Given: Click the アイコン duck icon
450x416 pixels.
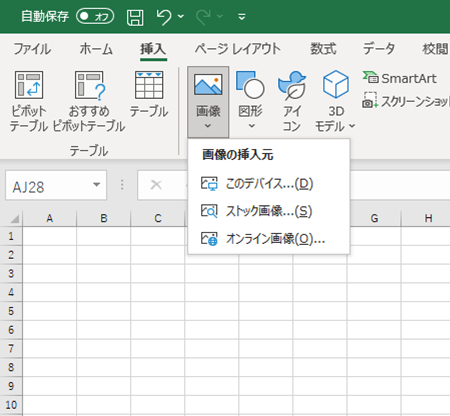Looking at the screenshot, I should (x=292, y=85).
